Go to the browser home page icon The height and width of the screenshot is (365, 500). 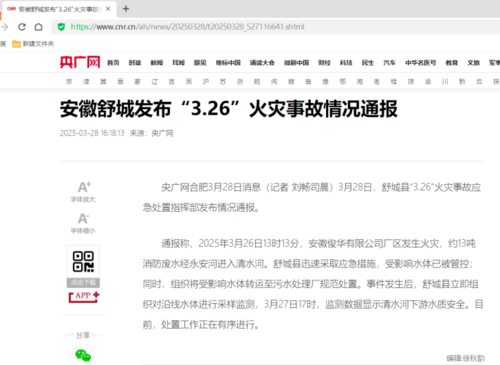[39, 27]
